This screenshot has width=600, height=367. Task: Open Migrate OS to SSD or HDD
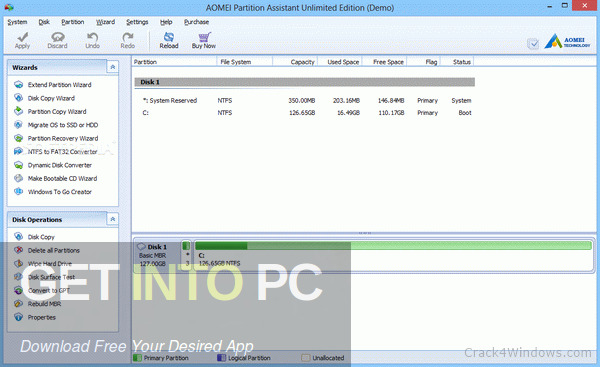click(x=63, y=125)
